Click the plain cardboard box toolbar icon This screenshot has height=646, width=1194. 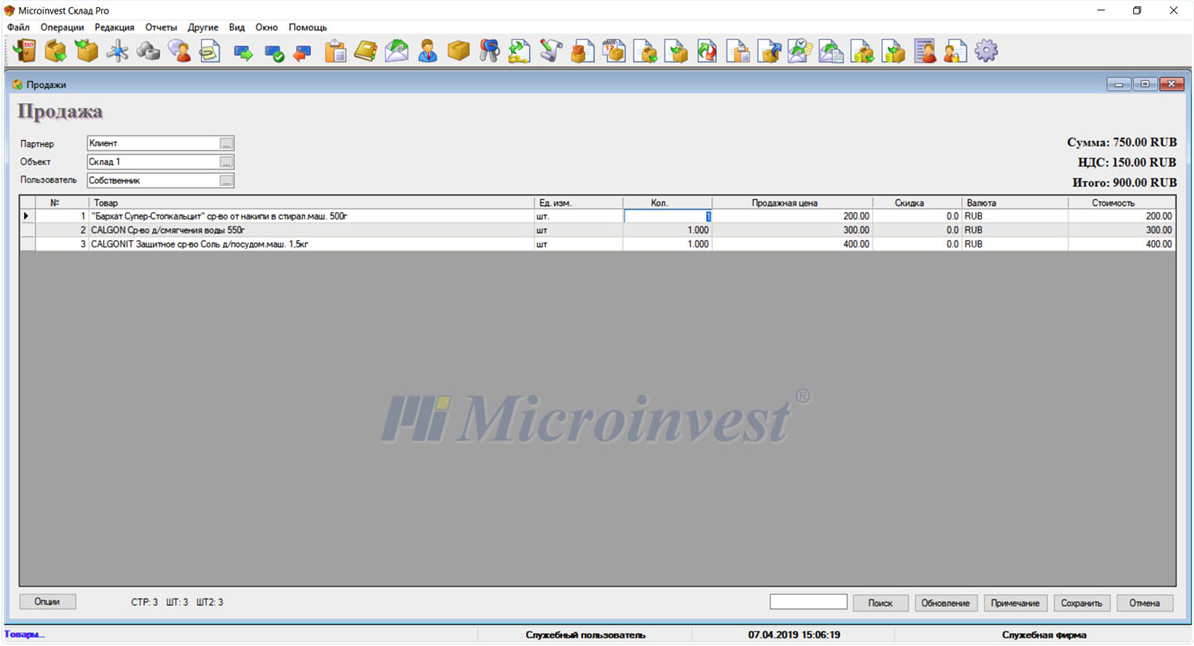(x=458, y=51)
